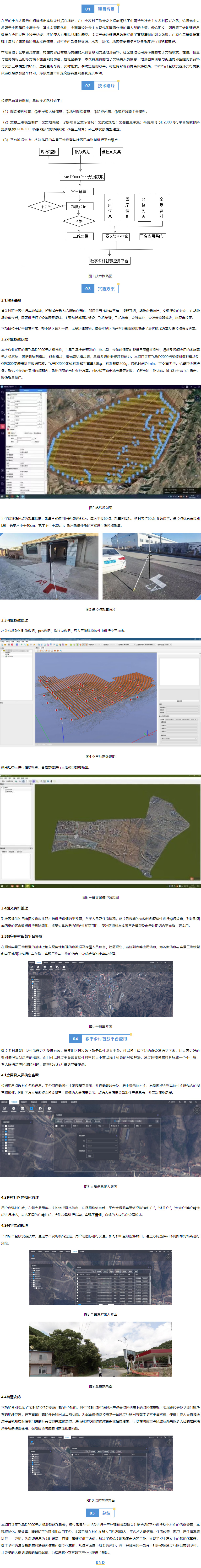Click the 图8 全景查询录入界面 caption
Viewport: 201px width, 1568px height.
tap(100, 1314)
